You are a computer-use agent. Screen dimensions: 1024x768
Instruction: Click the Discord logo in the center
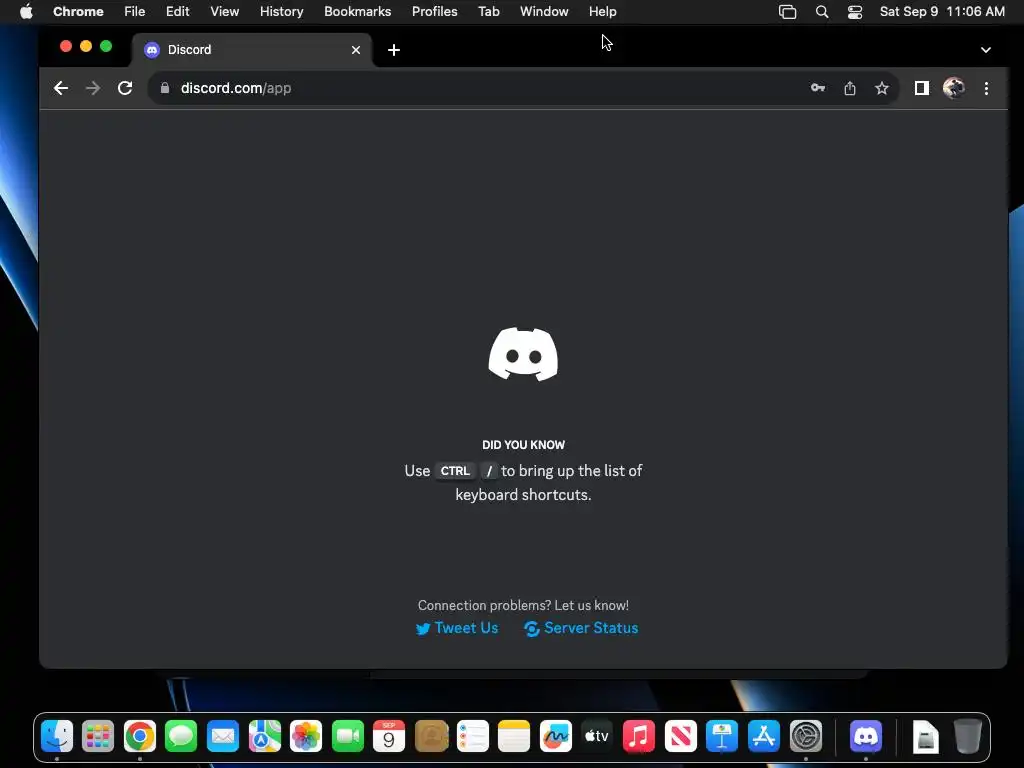point(523,354)
